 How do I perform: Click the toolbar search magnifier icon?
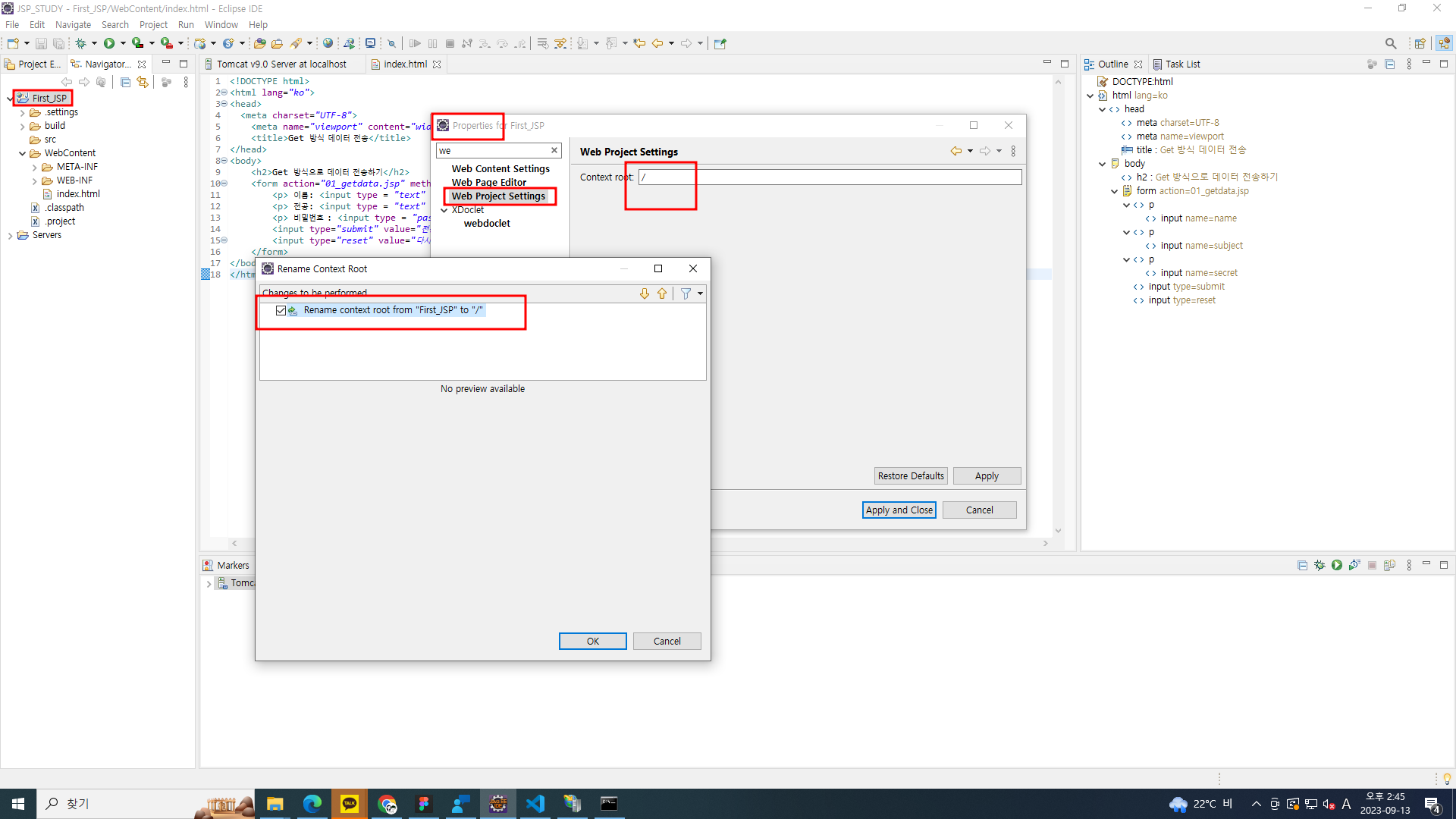1390,43
